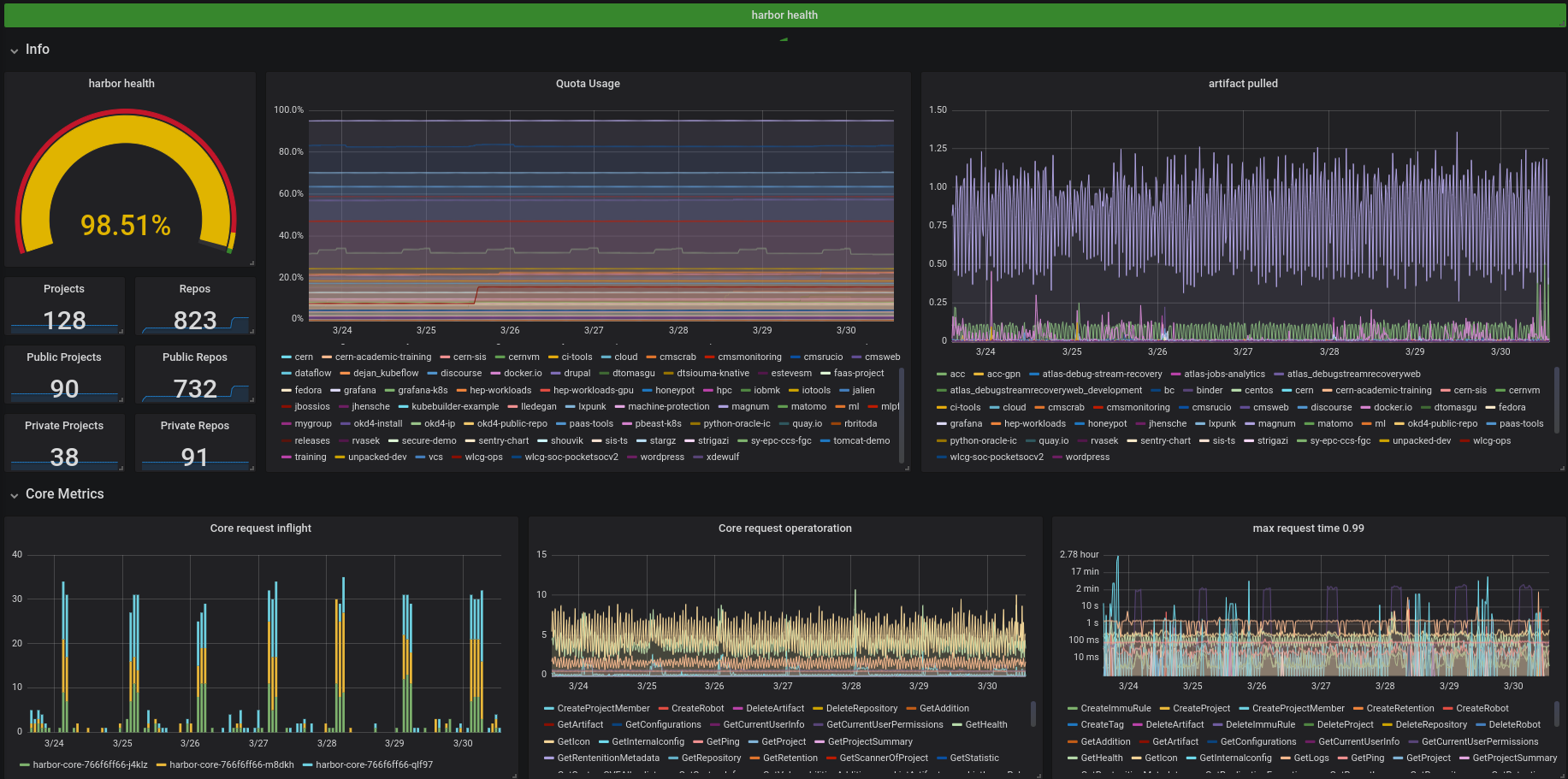Collapse the Core Metrics row chevron
Viewport: 1568px width, 779px height.
(x=14, y=495)
